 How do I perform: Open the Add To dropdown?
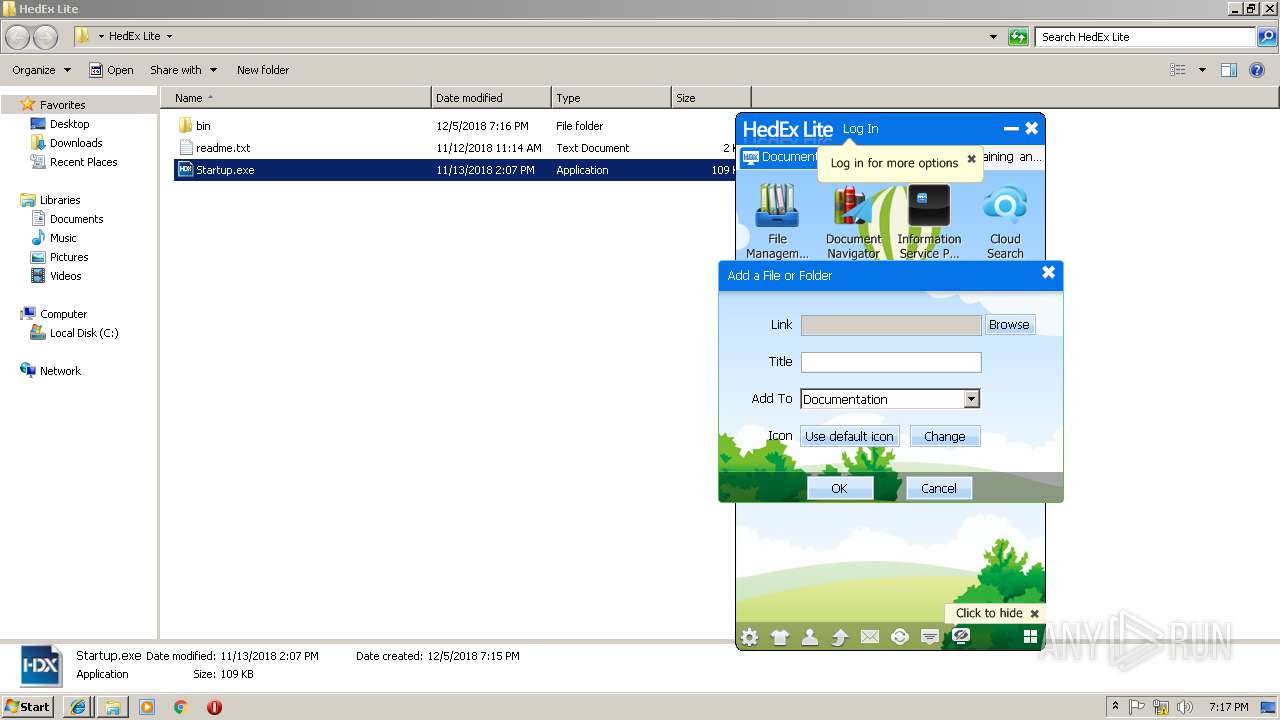pos(971,399)
